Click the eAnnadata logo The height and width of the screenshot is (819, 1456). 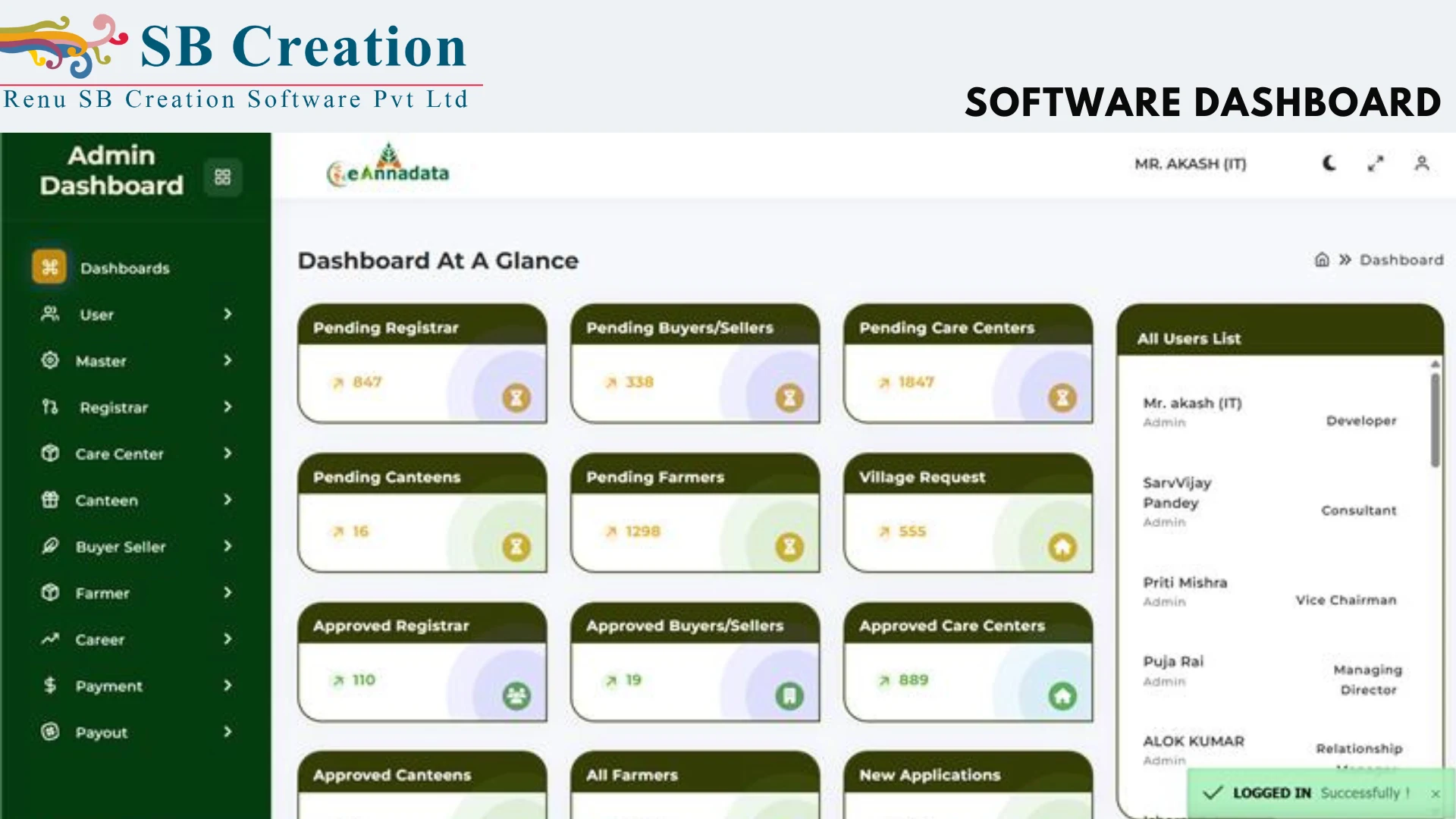[388, 165]
